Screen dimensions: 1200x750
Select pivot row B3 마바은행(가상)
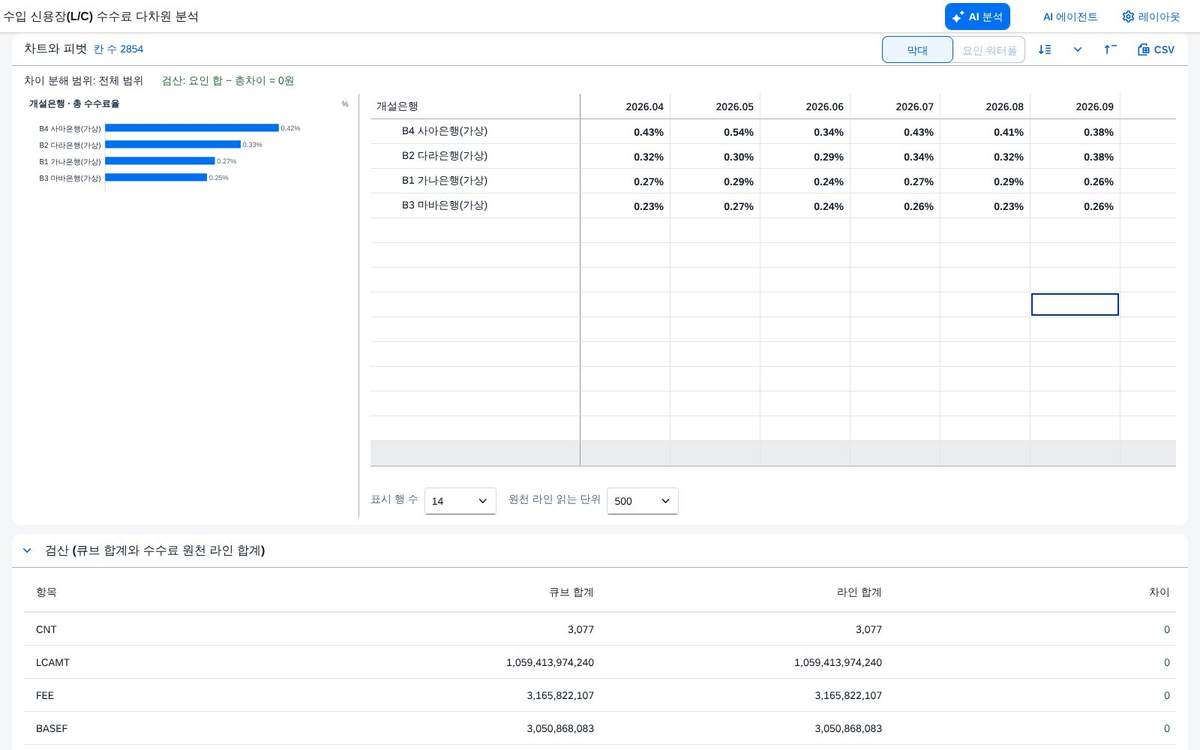pos(773,206)
